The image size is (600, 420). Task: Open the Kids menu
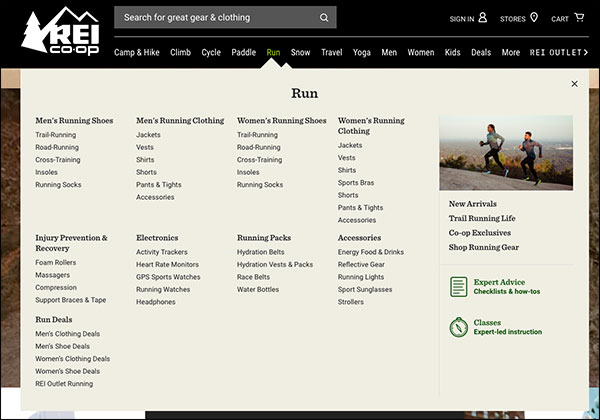pyautogui.click(x=452, y=52)
